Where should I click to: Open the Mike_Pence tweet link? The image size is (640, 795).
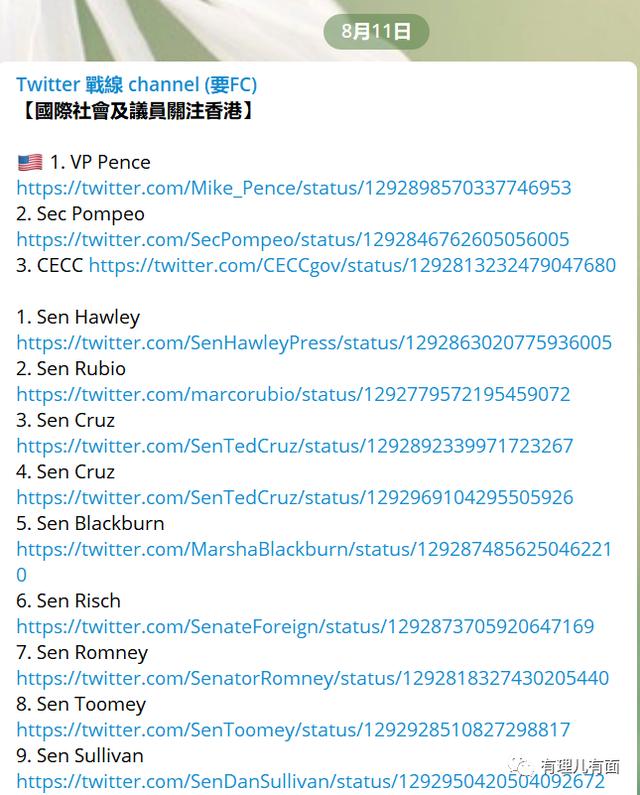(294, 188)
